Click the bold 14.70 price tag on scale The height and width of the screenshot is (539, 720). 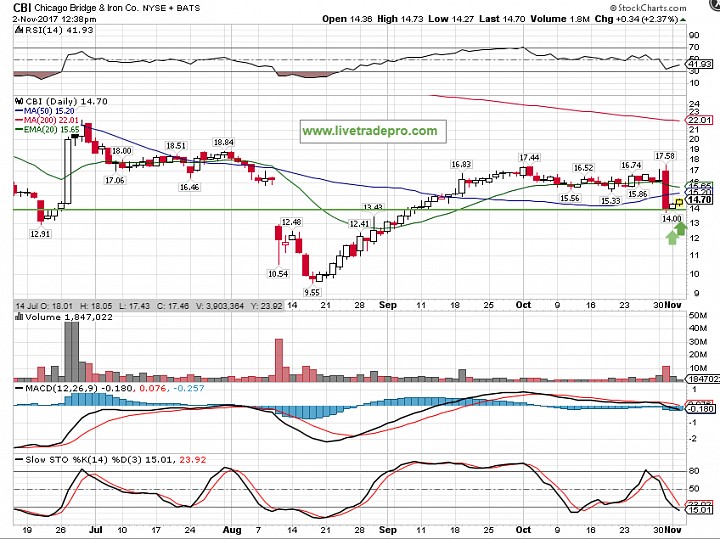point(699,199)
